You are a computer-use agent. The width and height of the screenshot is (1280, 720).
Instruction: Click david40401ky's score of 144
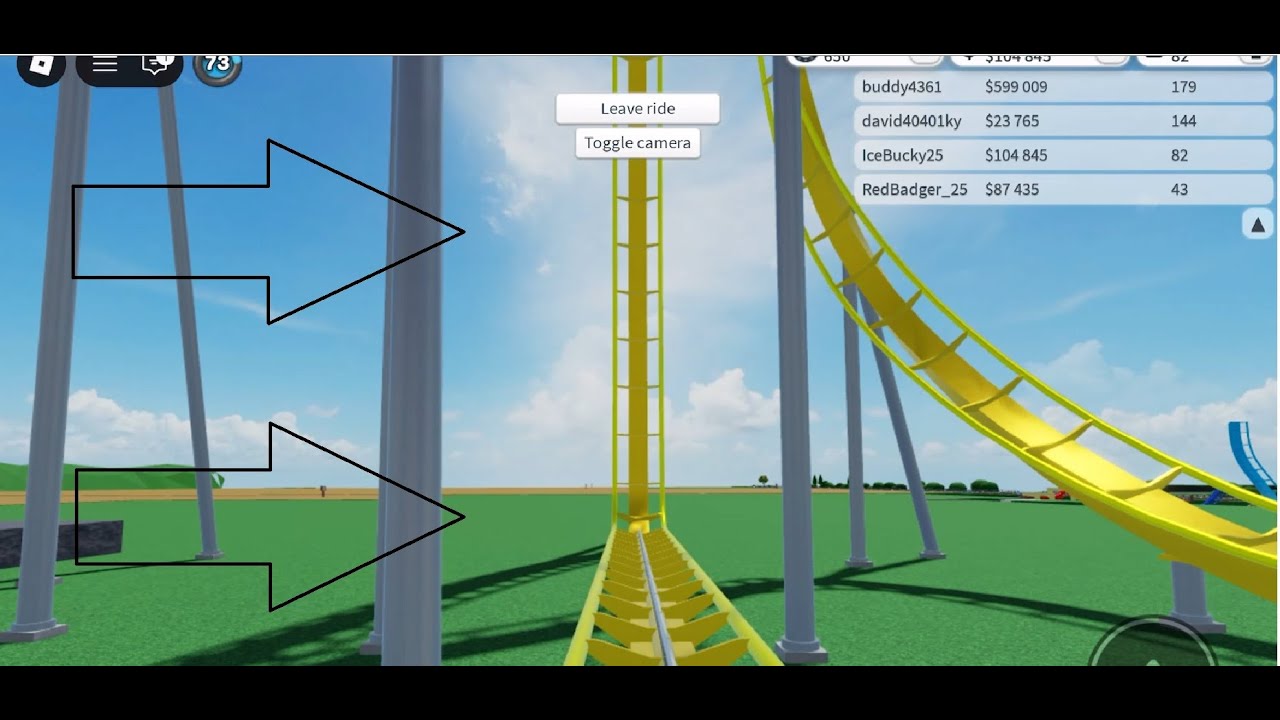click(x=1184, y=121)
